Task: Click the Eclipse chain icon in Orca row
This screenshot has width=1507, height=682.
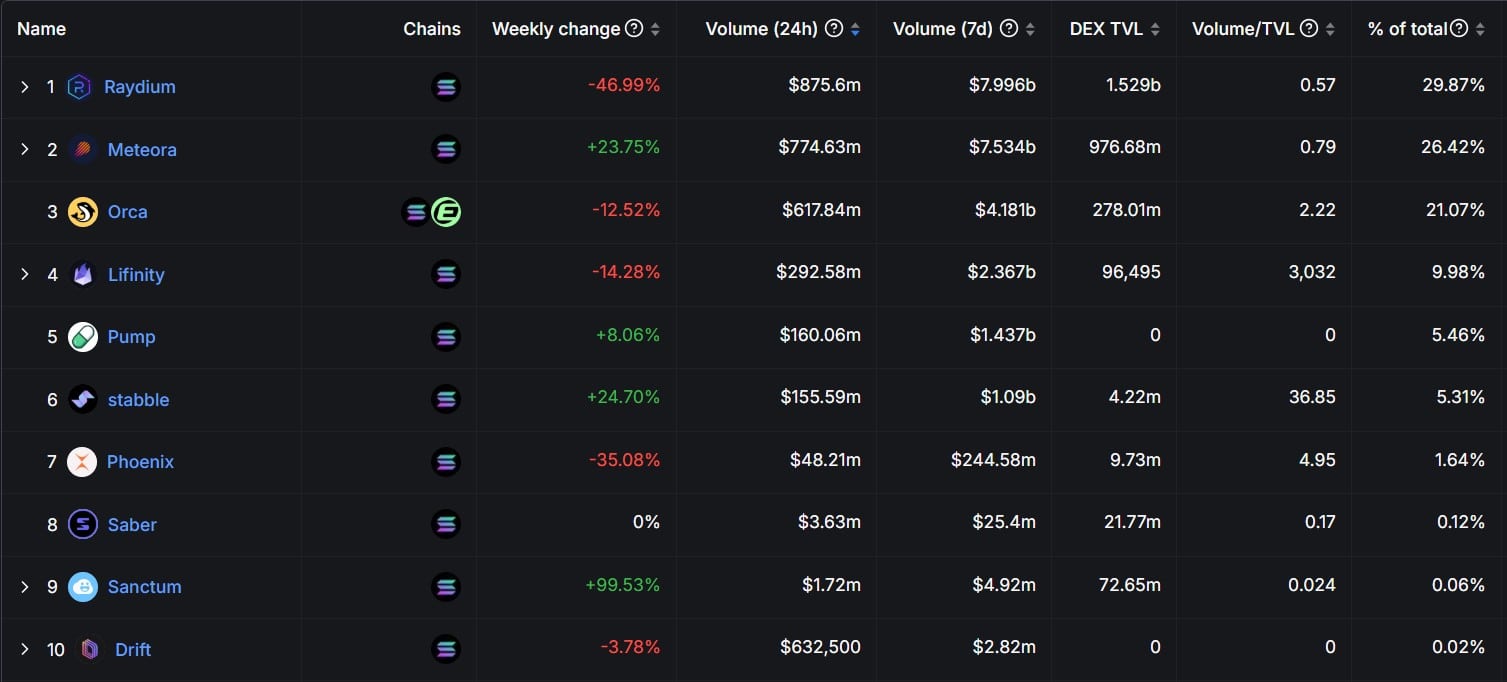Action: pos(446,212)
